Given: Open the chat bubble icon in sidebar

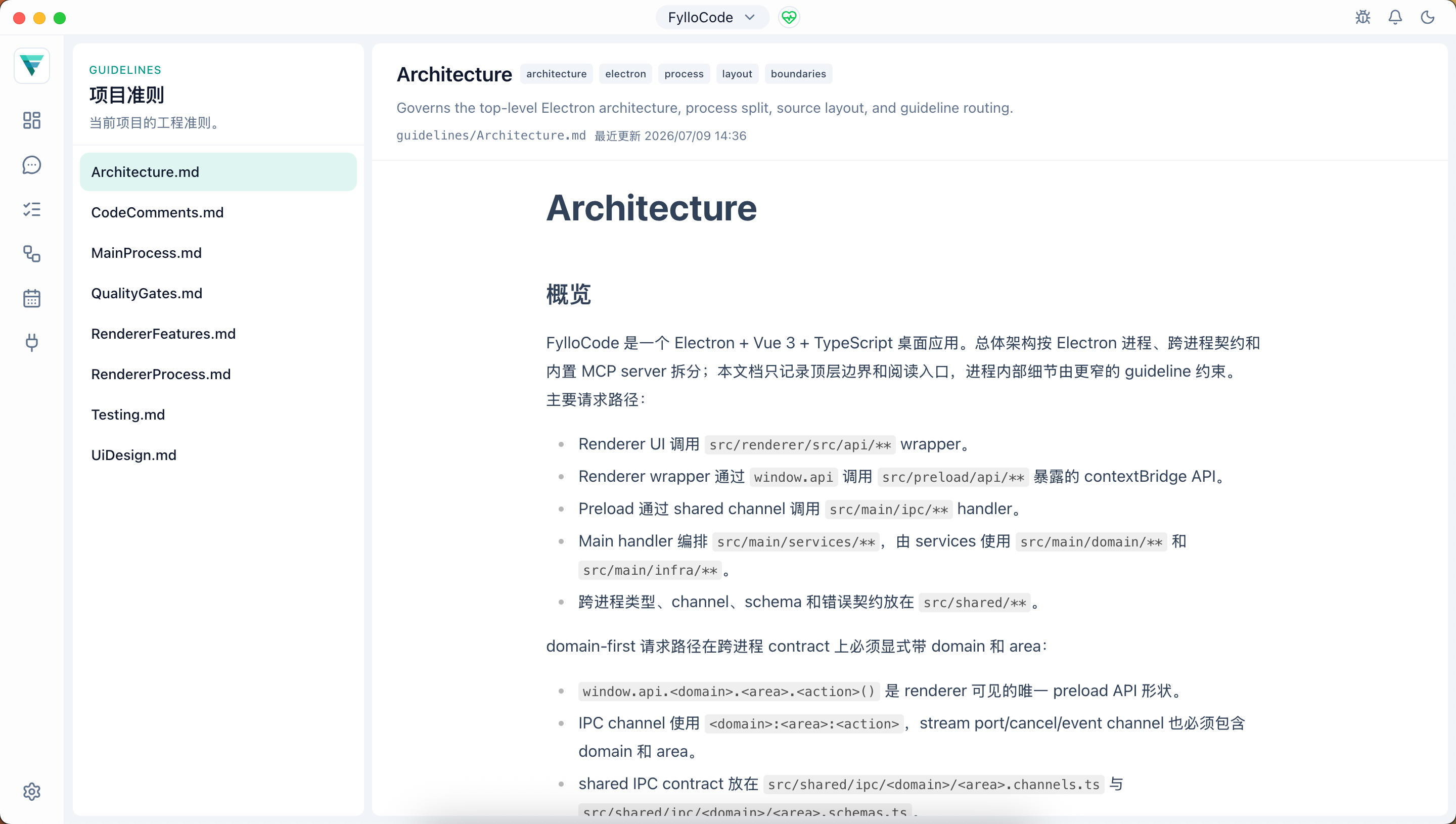Looking at the screenshot, I should [x=32, y=165].
